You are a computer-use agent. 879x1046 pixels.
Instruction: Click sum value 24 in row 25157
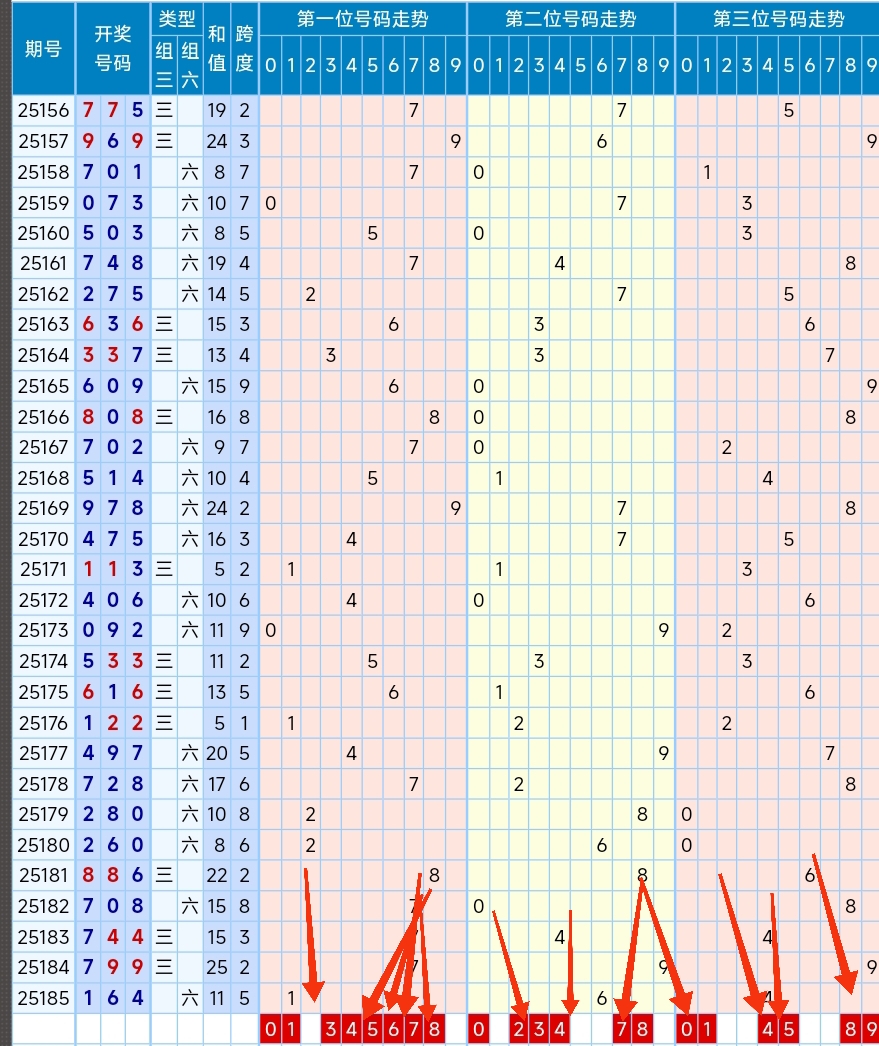click(217, 141)
